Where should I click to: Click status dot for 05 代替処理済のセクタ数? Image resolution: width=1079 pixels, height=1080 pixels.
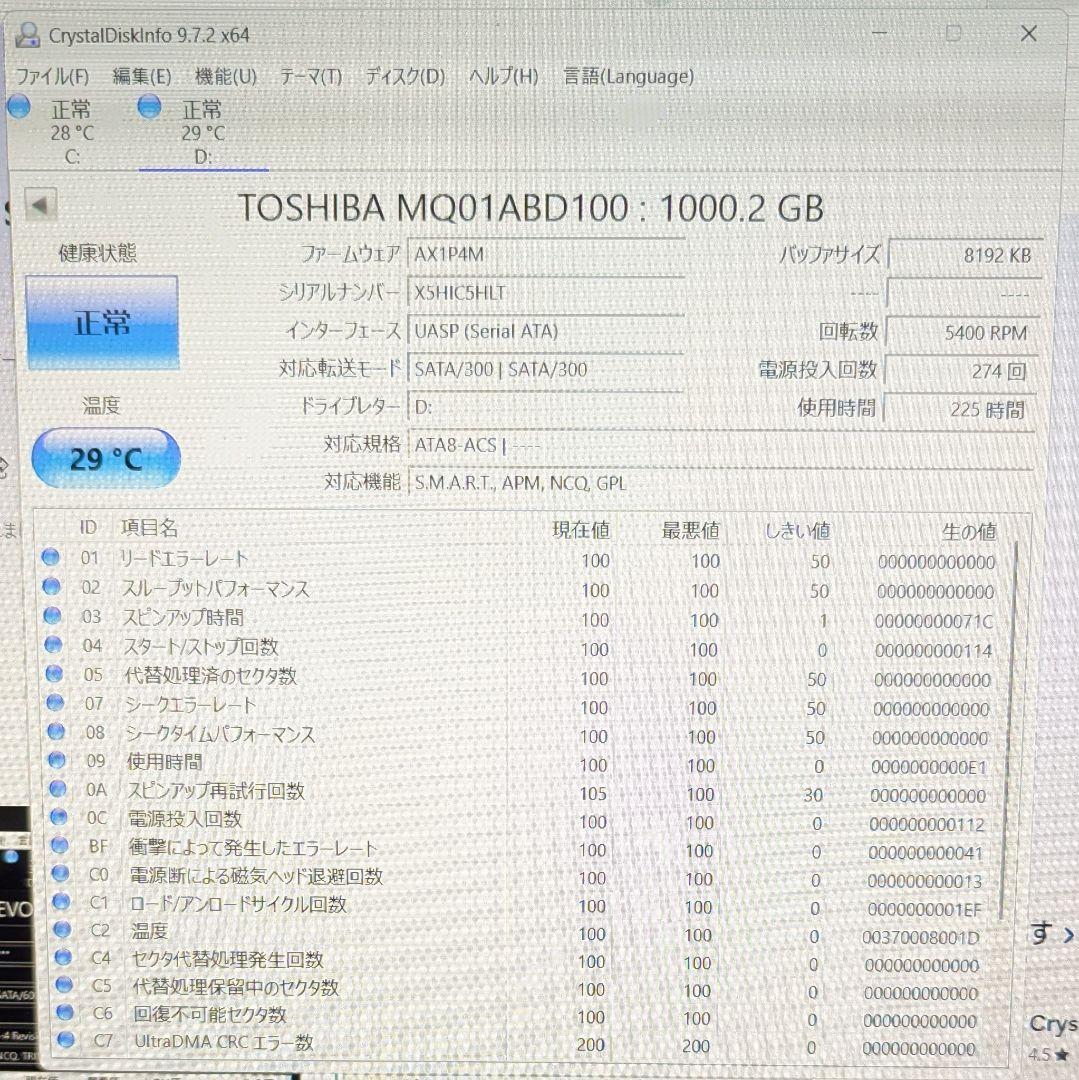coord(54,674)
